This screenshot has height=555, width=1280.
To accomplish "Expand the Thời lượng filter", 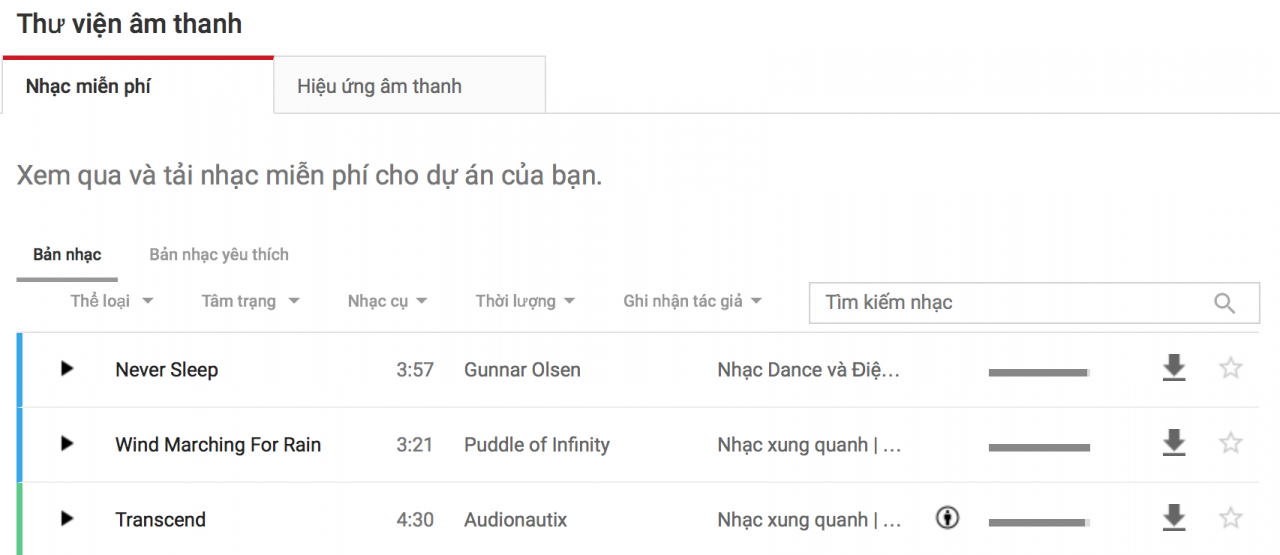I will [525, 301].
